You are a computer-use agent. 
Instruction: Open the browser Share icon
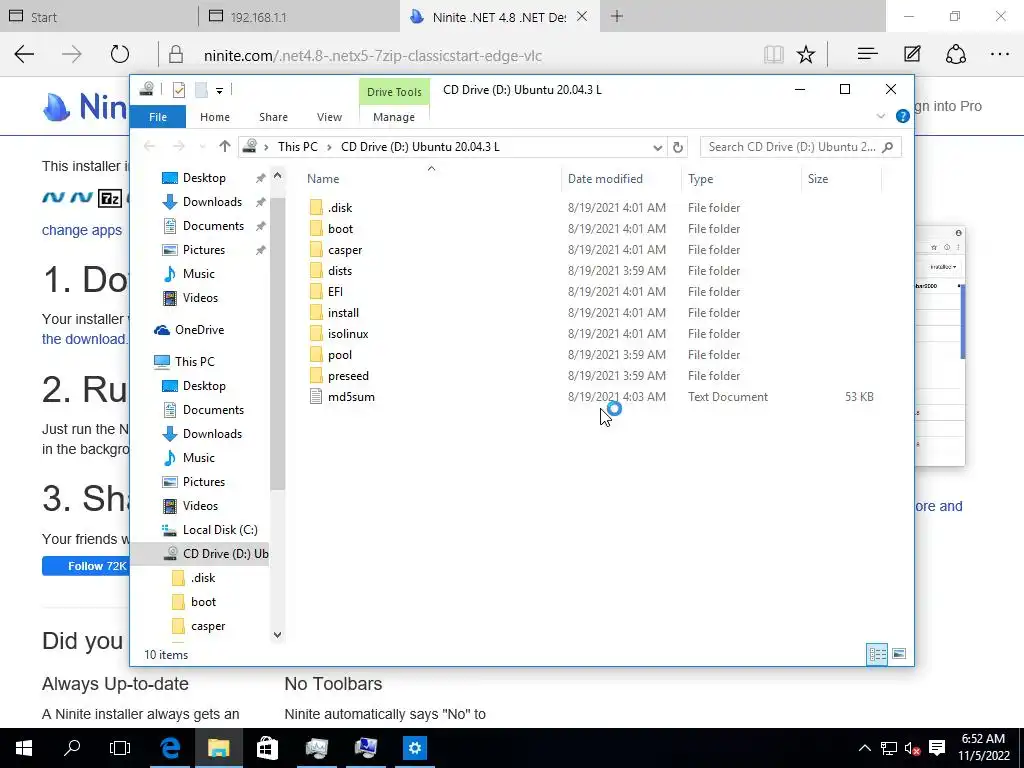pyautogui.click(x=955, y=54)
